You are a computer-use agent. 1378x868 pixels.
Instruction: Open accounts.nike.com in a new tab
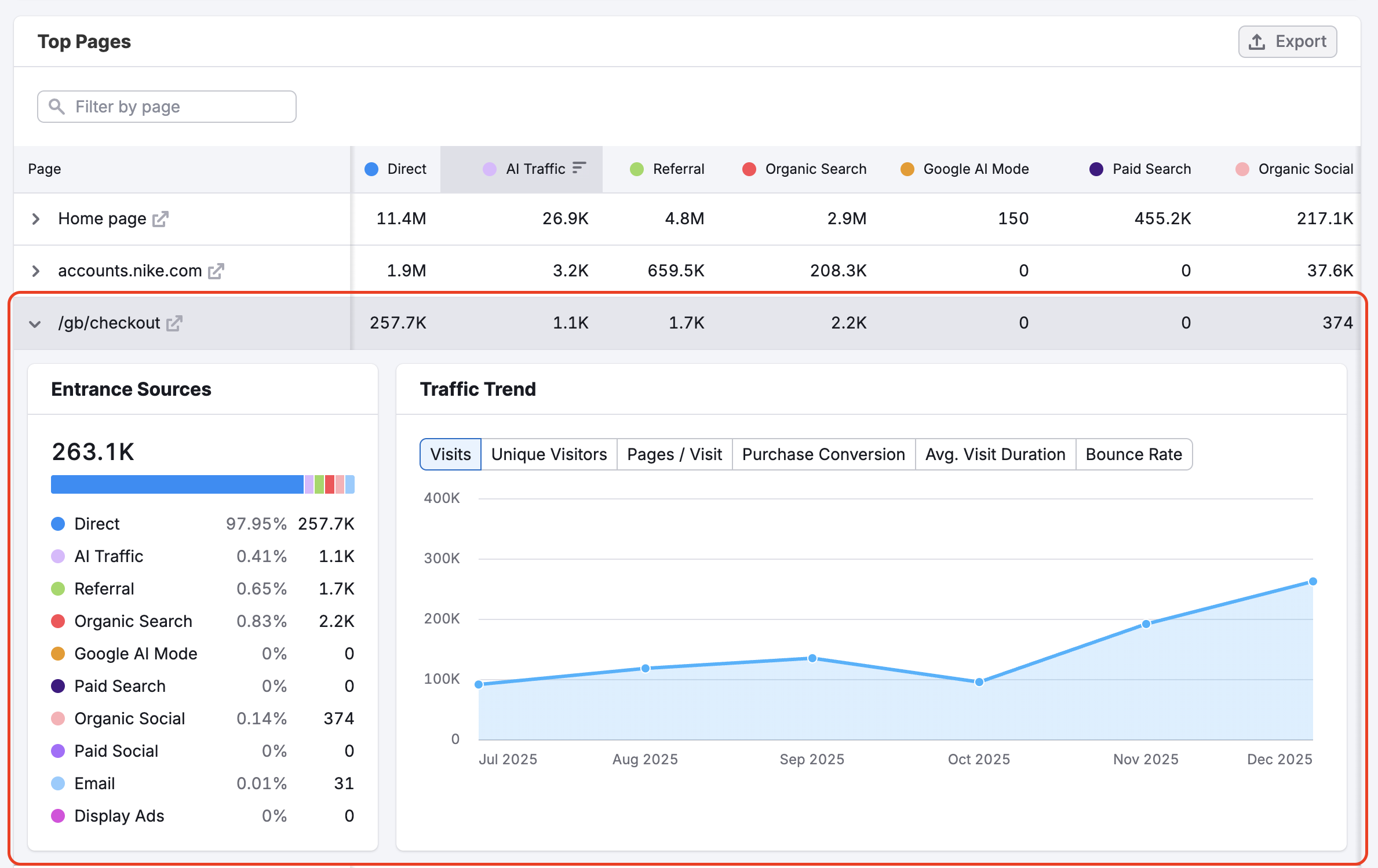point(216,271)
